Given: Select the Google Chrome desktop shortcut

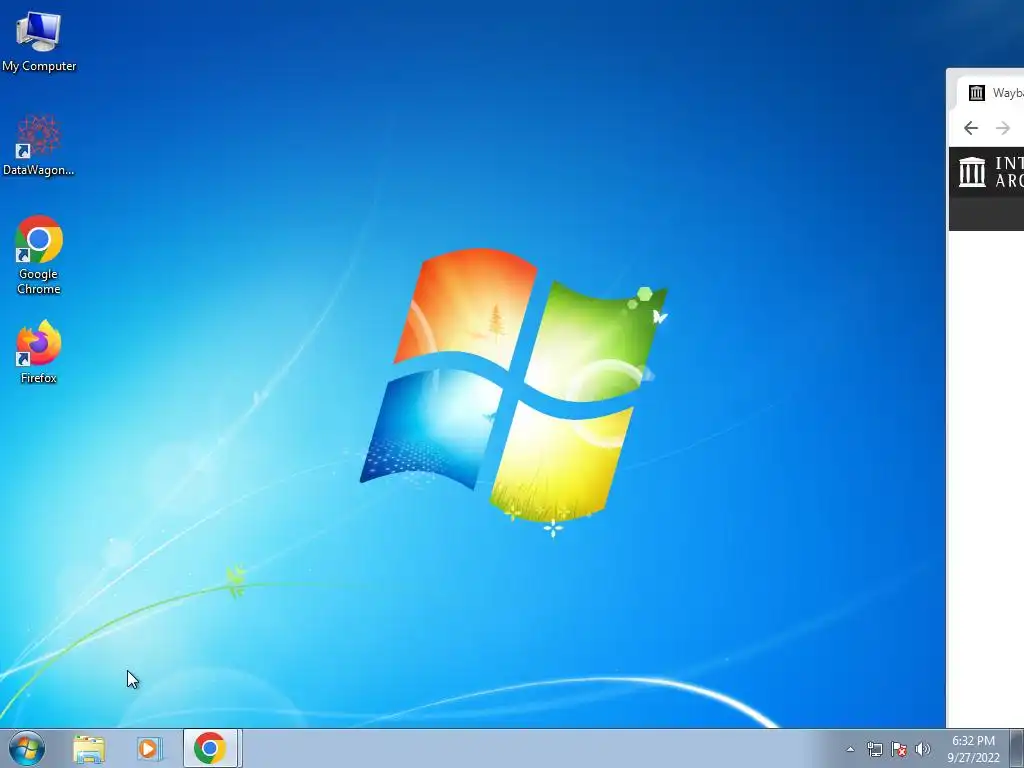Looking at the screenshot, I should (39, 255).
